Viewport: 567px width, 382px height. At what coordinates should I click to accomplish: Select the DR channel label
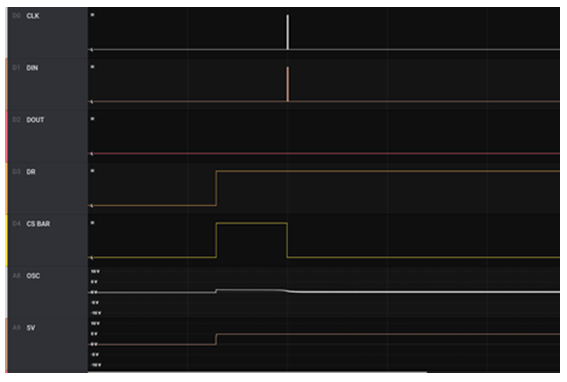coord(31,172)
